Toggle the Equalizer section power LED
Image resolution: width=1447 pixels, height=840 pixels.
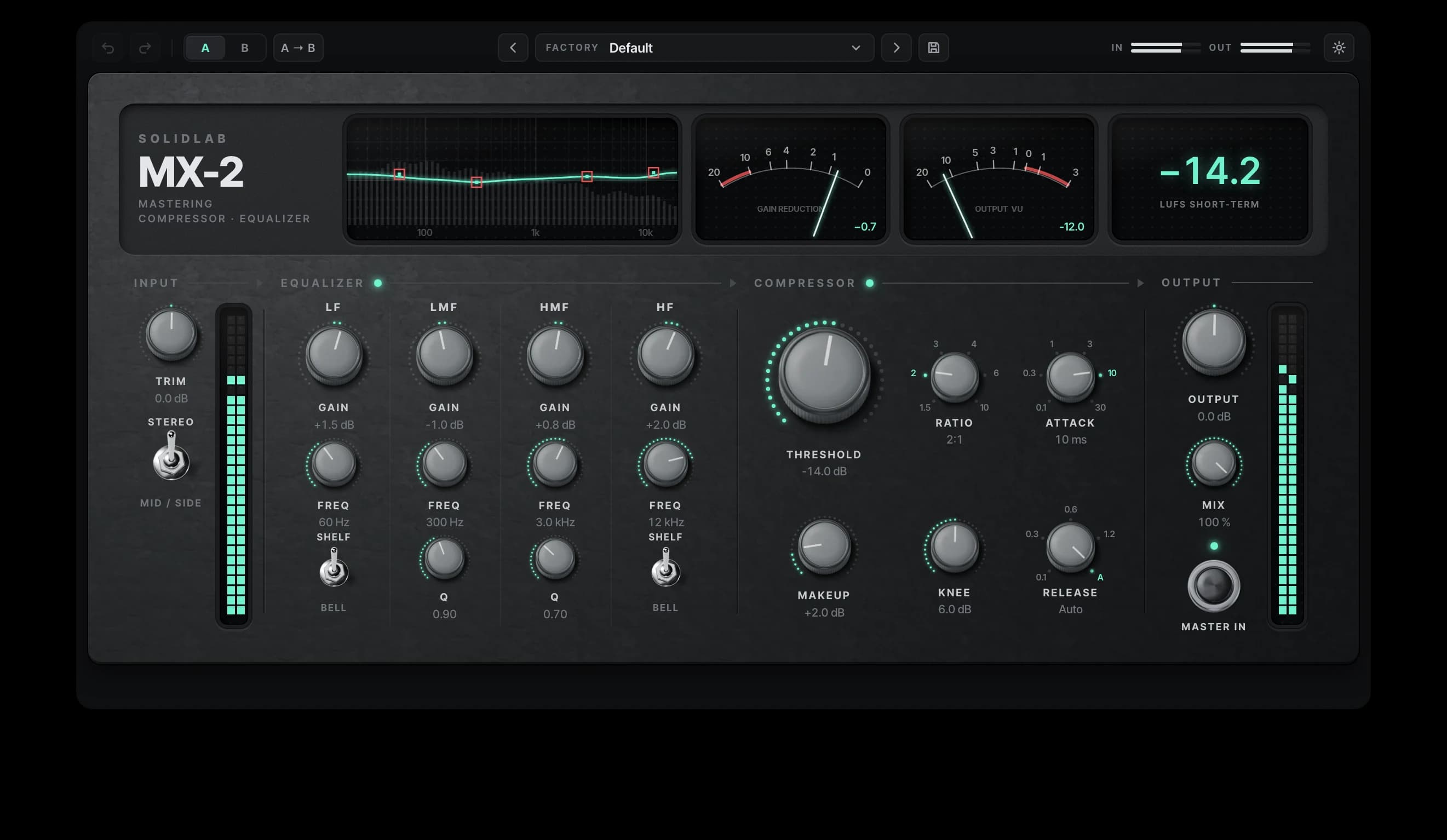tap(378, 283)
